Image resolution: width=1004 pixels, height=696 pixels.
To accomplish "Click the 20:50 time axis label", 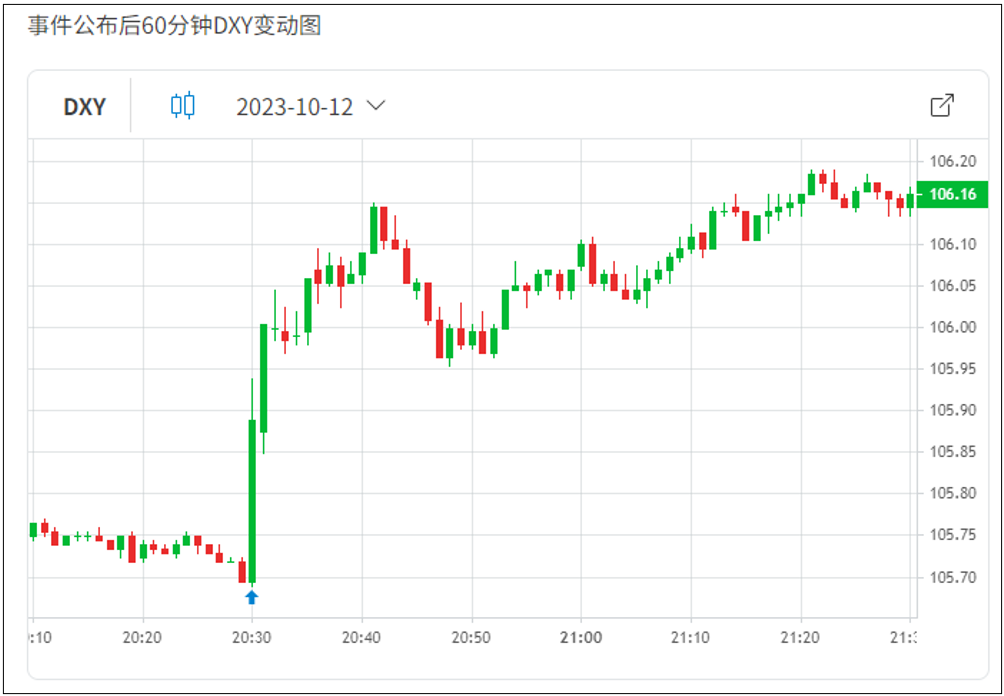I will (x=471, y=637).
